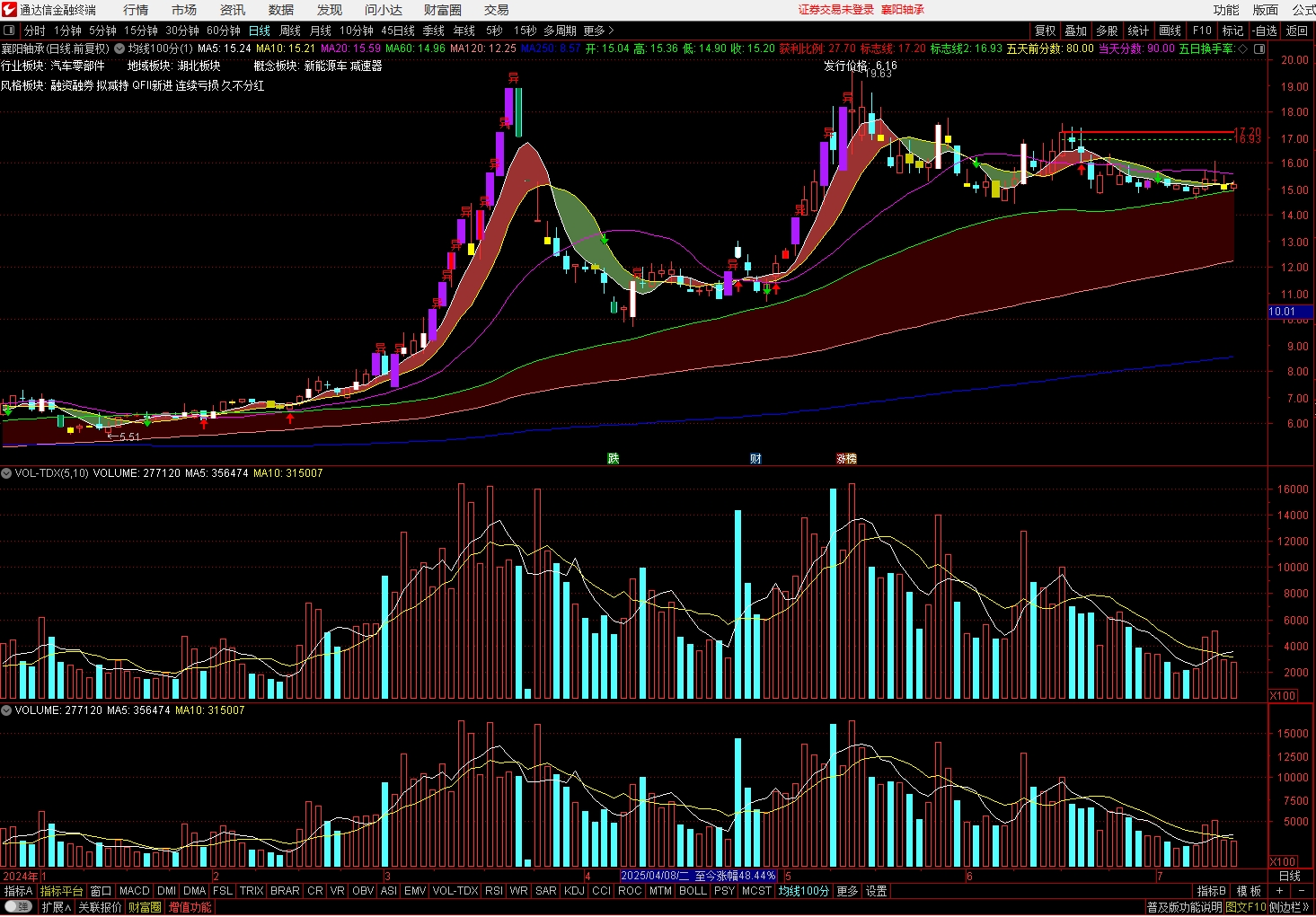Image resolution: width=1316 pixels, height=917 pixels.
Task: Click 证券交易未登录 login link
Action: point(835,10)
